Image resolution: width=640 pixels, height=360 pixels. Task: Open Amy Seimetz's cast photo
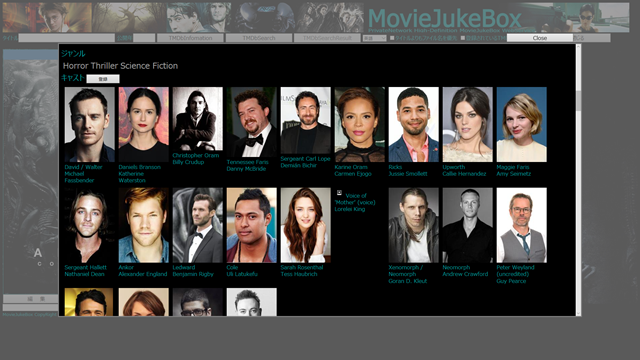522,124
